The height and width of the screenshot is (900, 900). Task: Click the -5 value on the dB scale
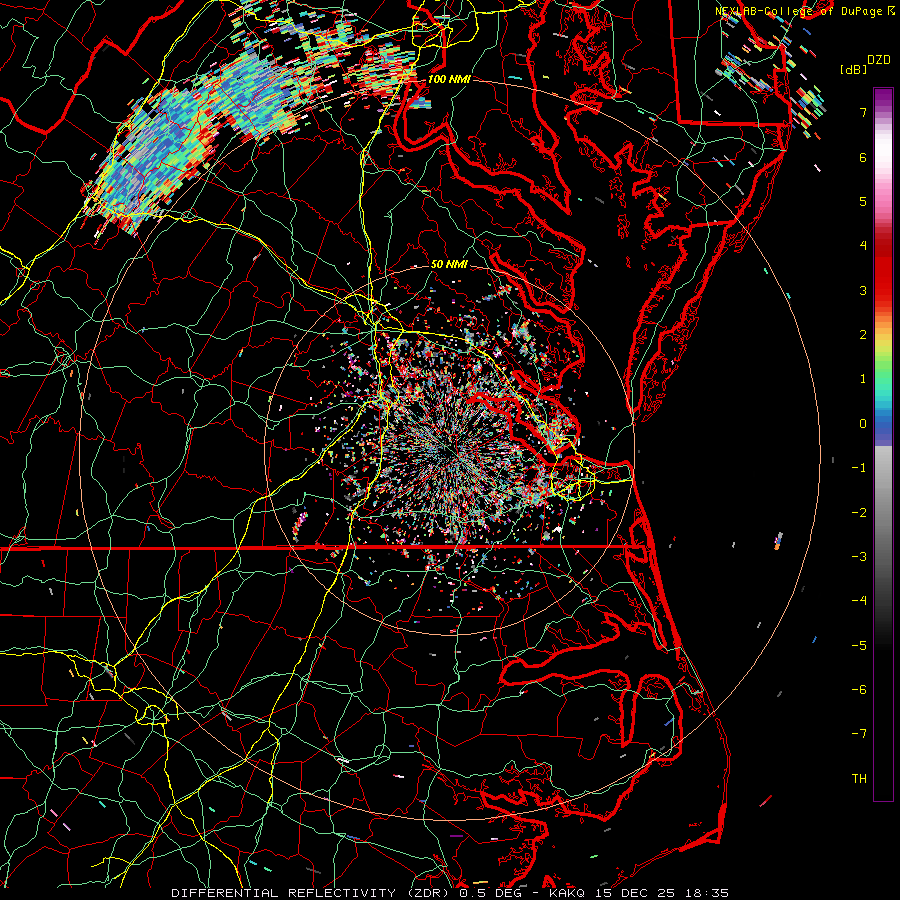[859, 646]
